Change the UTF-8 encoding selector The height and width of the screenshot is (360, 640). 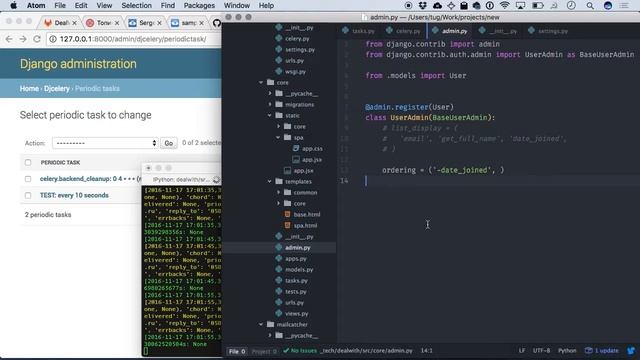pyautogui.click(x=541, y=351)
